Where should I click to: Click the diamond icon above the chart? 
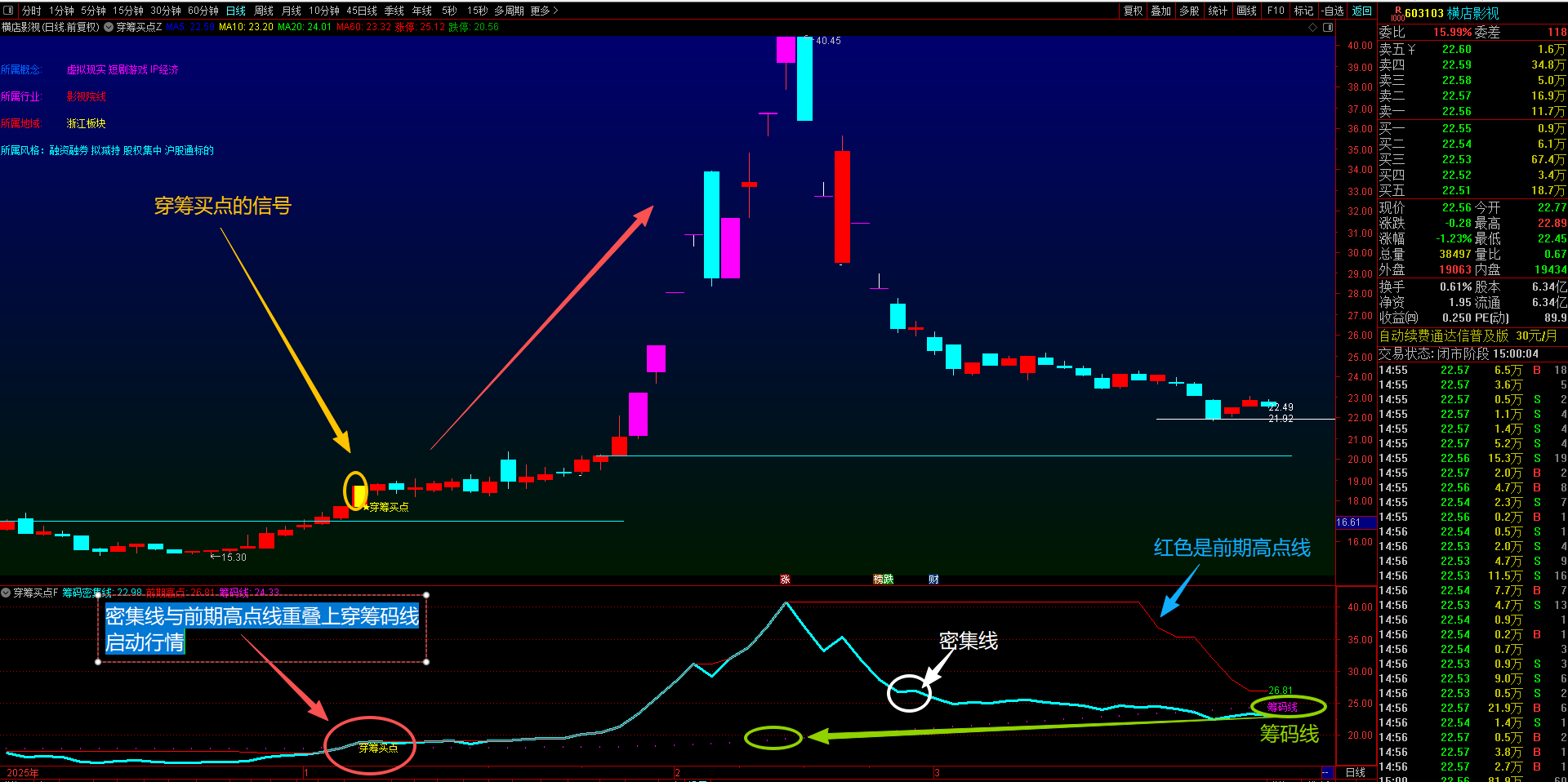click(1313, 27)
